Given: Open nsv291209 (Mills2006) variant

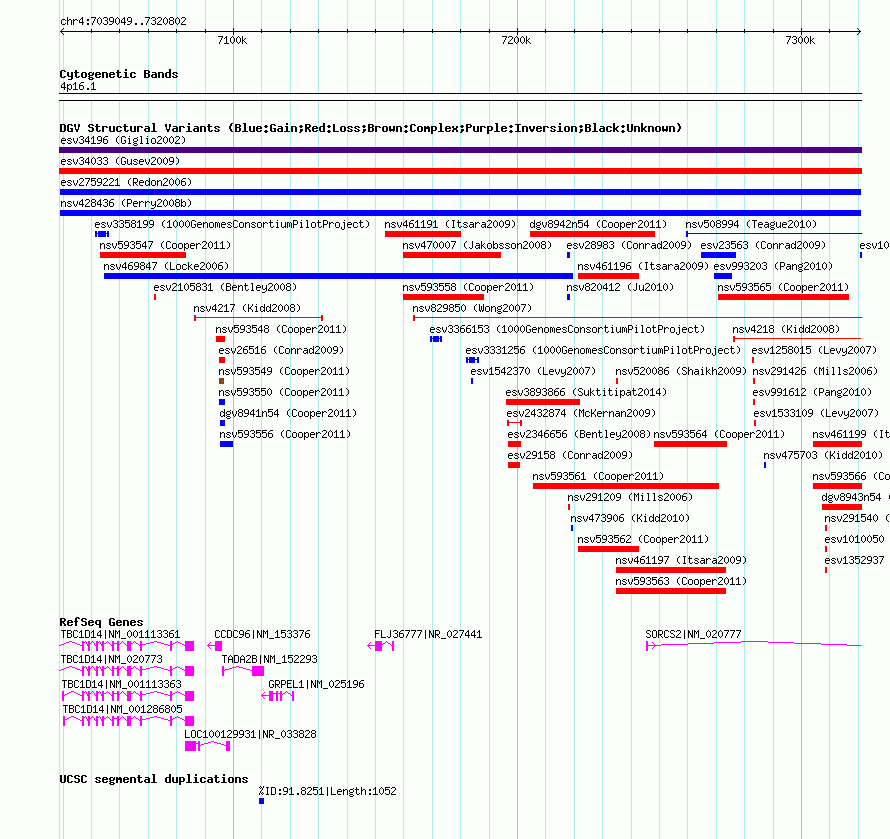Looking at the screenshot, I should [569, 507].
